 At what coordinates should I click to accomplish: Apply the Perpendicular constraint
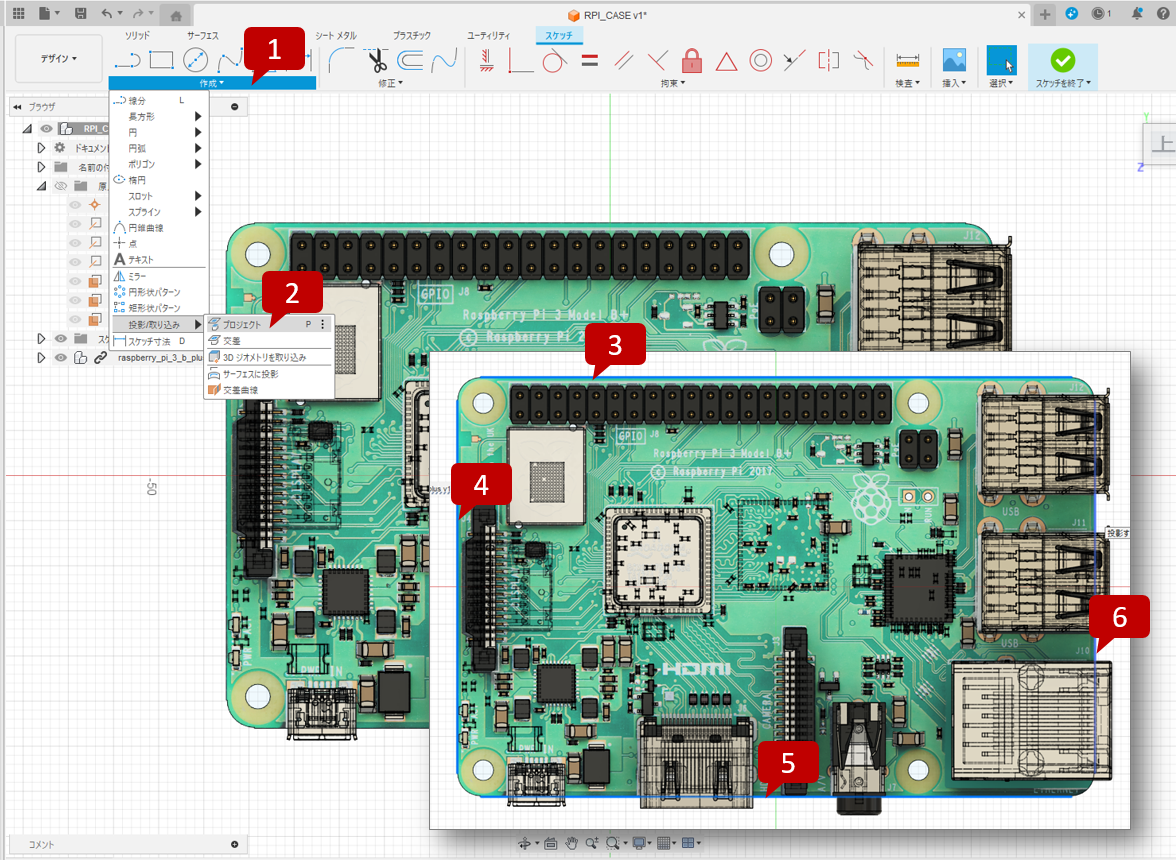coord(657,60)
